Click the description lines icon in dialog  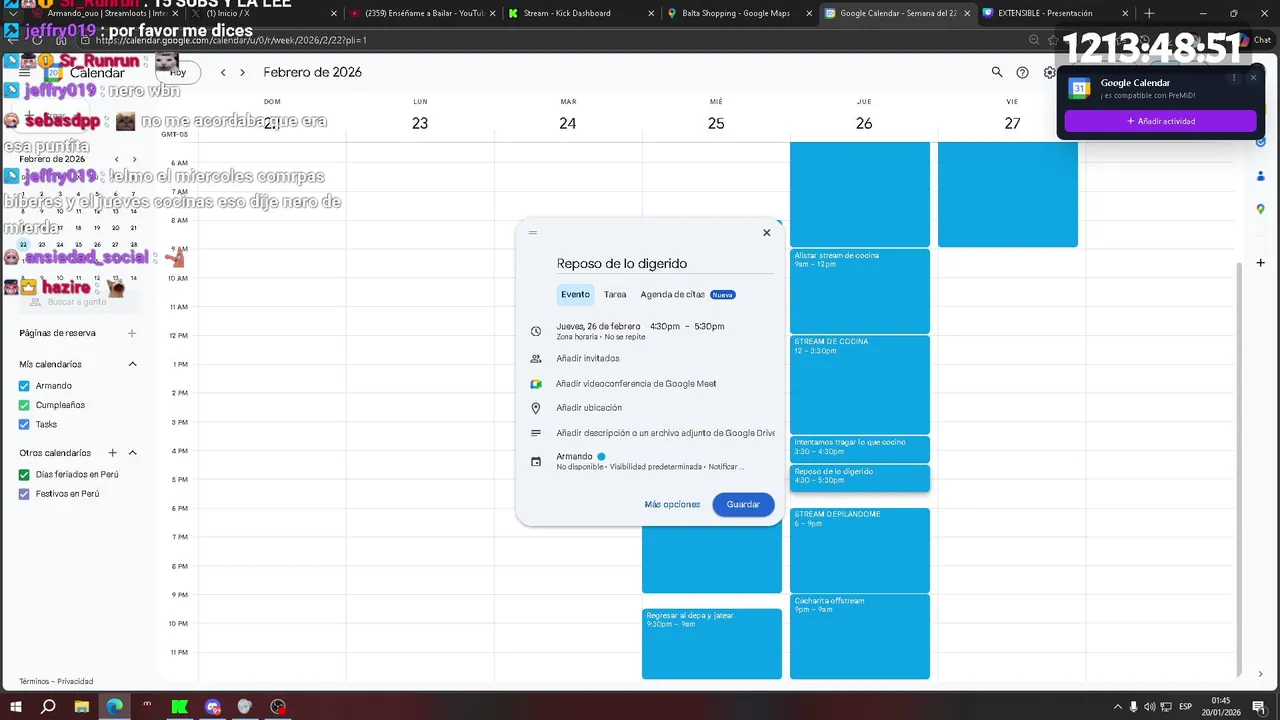tap(536, 433)
